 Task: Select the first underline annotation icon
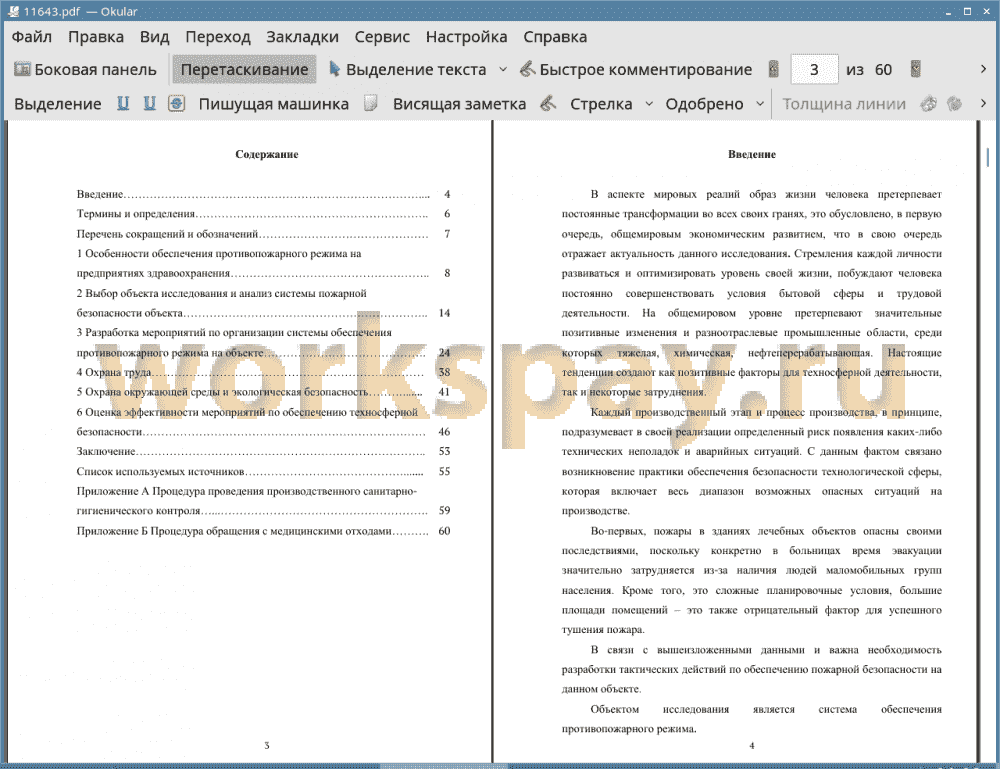123,103
